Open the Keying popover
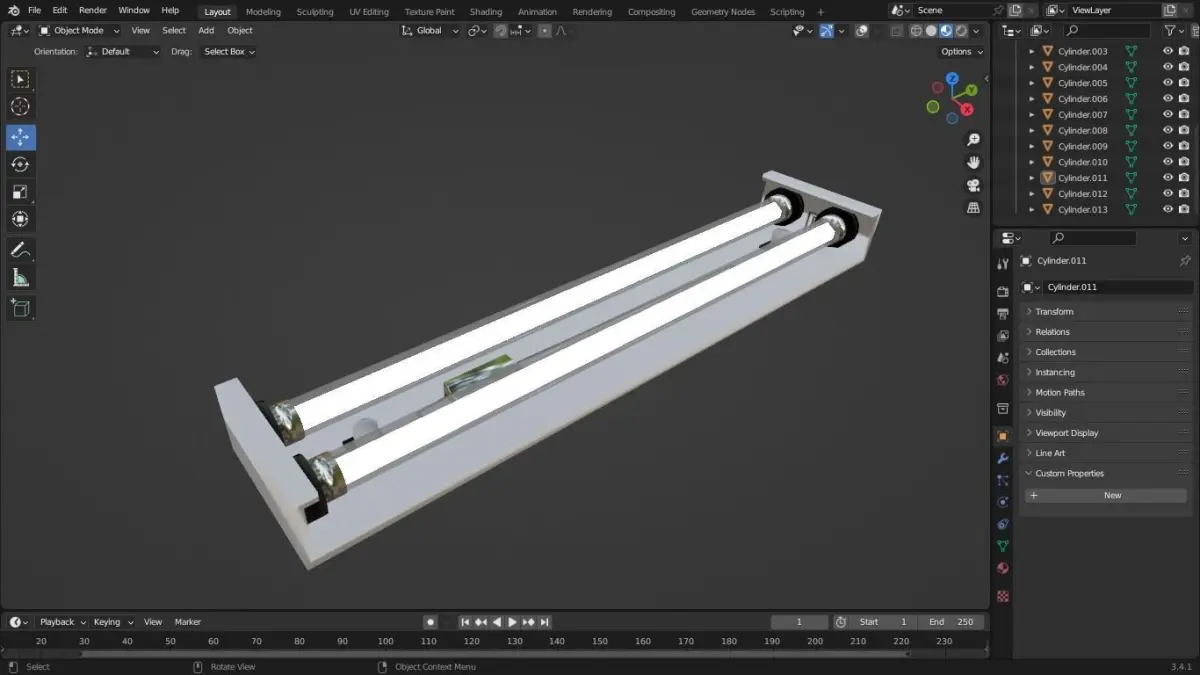 pos(112,622)
